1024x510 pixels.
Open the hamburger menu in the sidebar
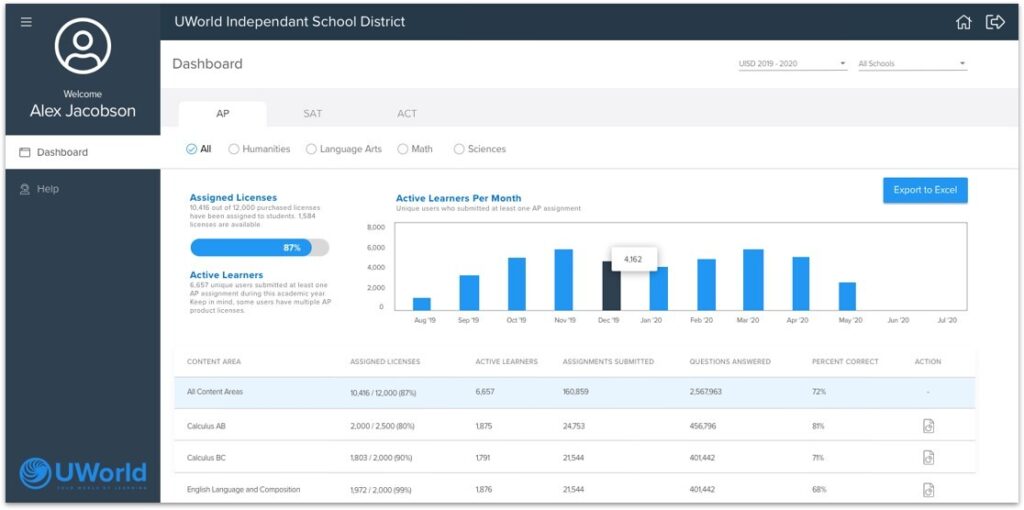pos(27,22)
